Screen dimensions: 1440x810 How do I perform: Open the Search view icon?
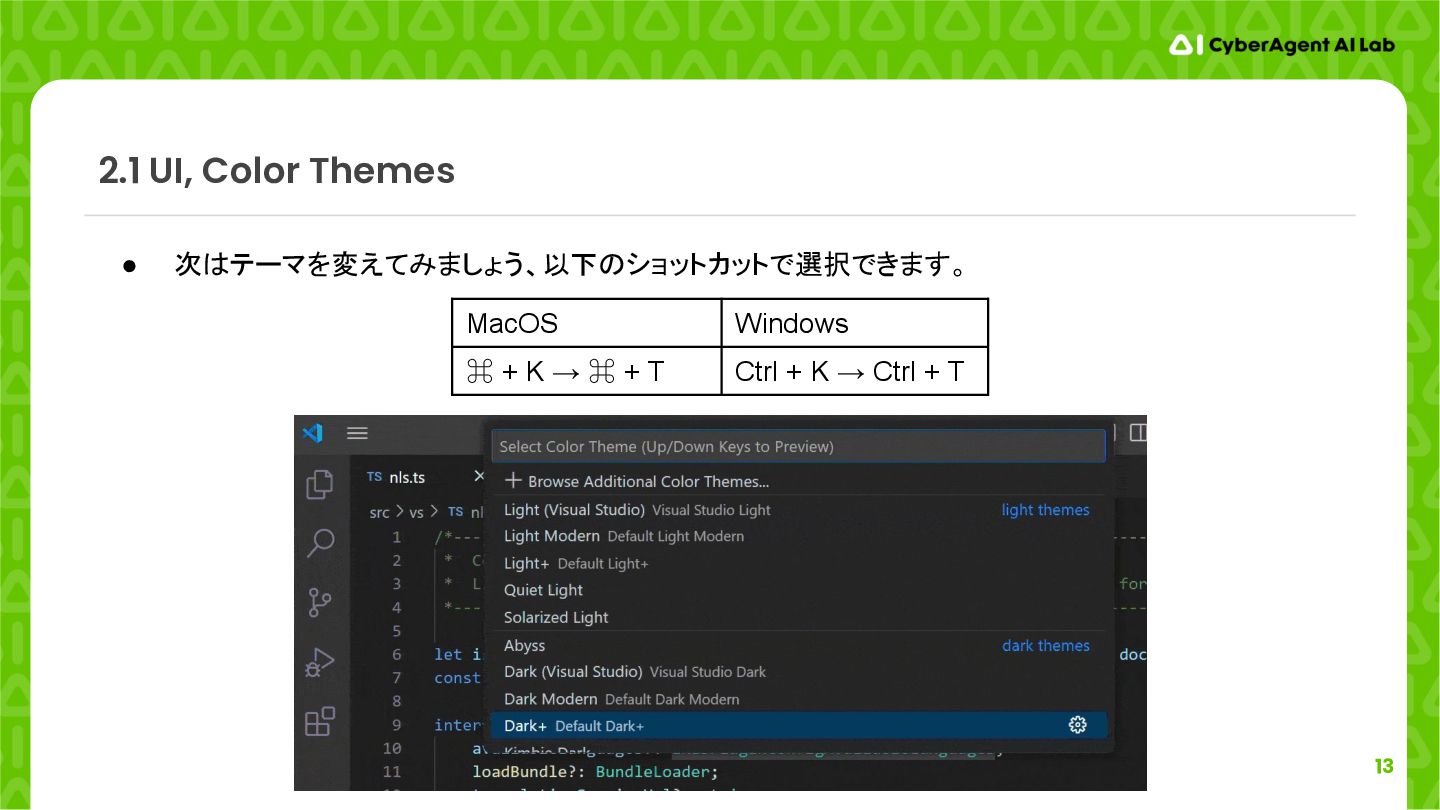click(320, 543)
